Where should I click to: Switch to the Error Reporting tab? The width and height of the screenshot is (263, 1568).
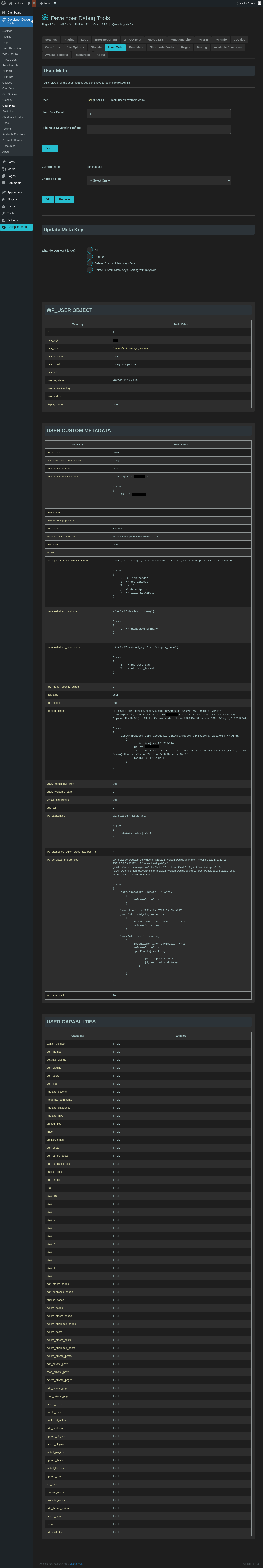105,40
